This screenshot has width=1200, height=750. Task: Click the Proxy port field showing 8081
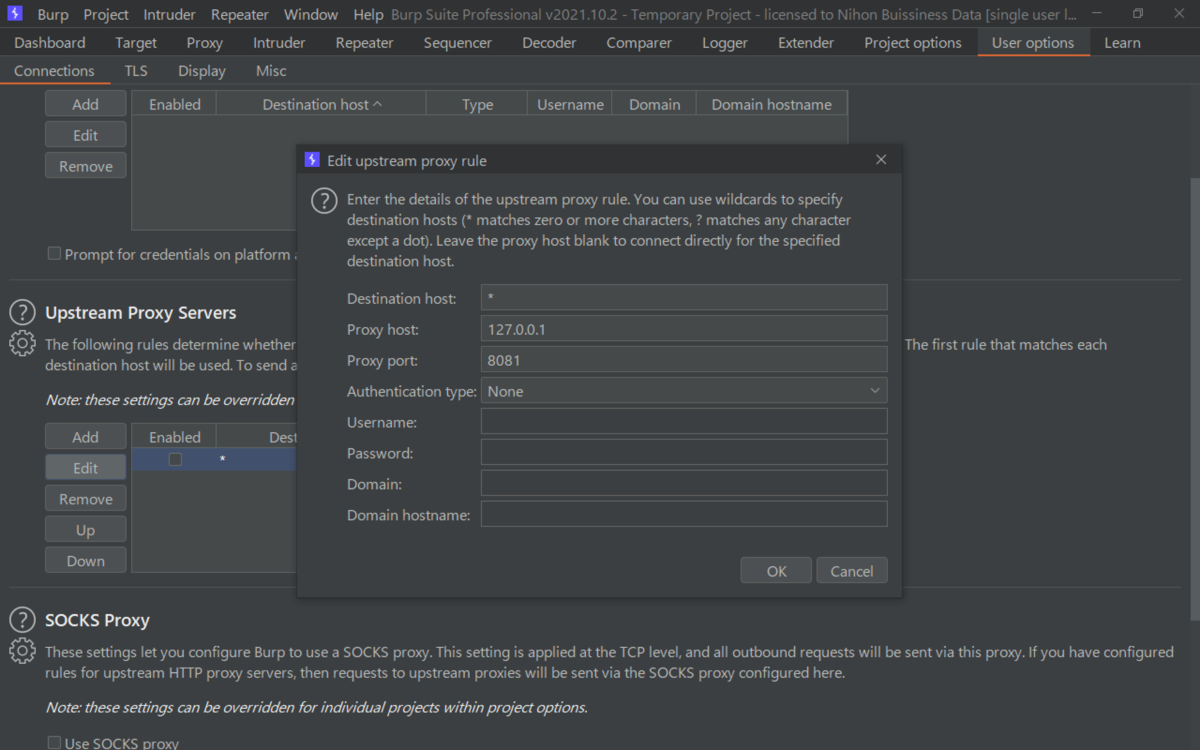coord(684,360)
